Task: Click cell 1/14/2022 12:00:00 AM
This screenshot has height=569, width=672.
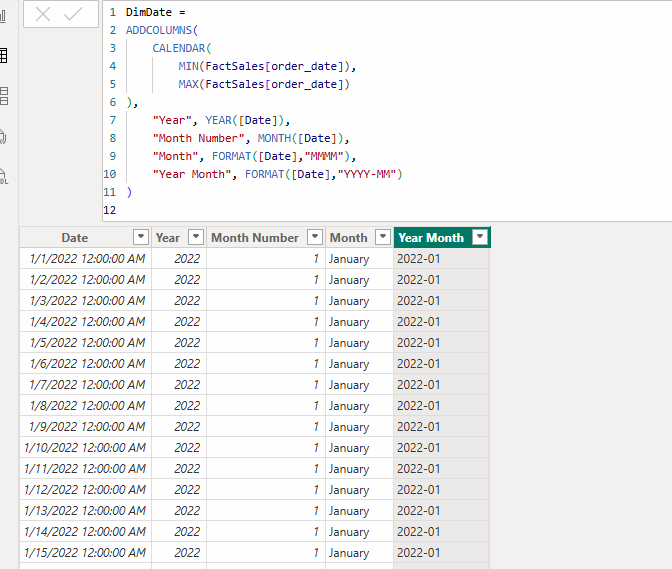Action: (x=85, y=532)
